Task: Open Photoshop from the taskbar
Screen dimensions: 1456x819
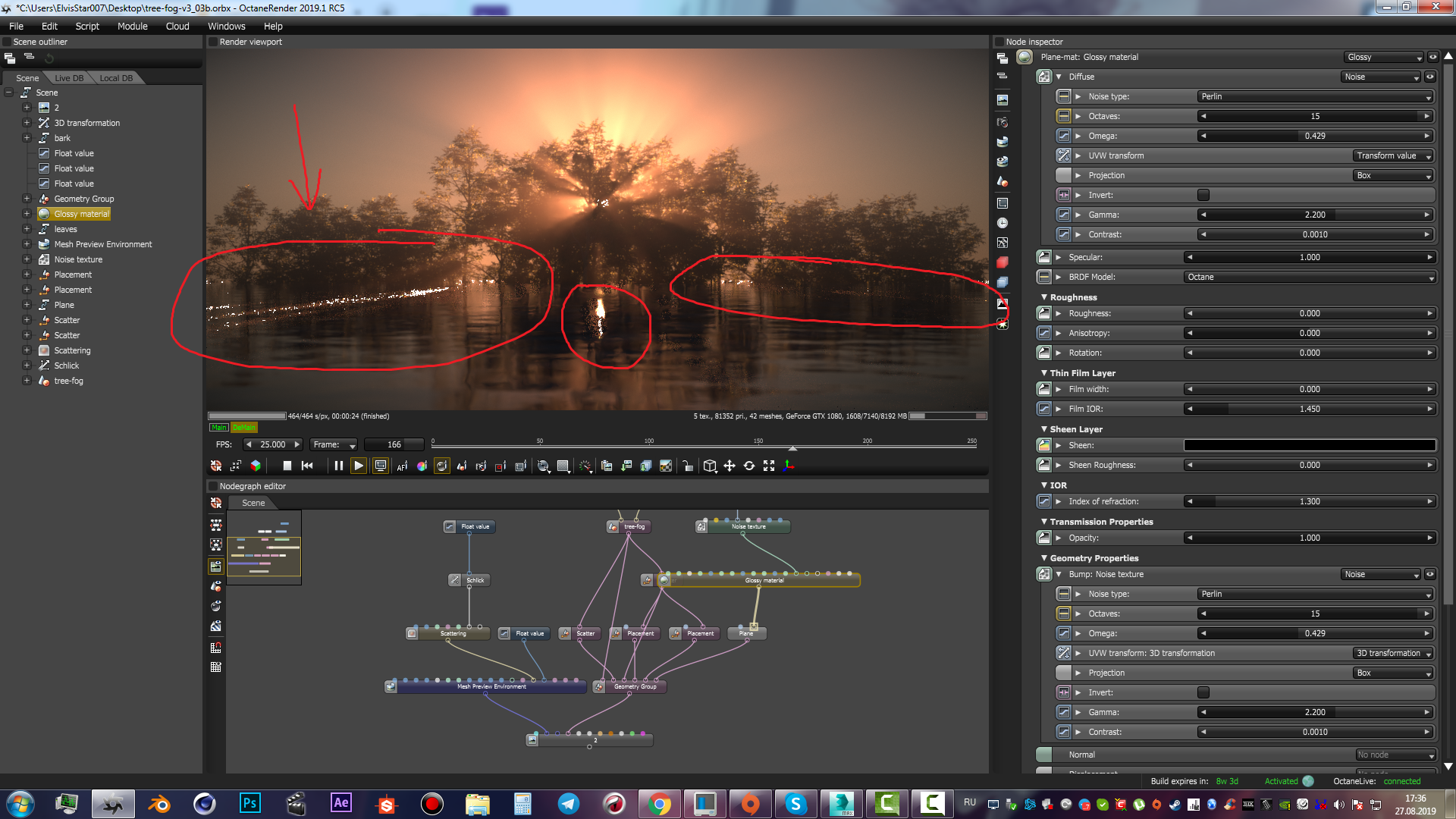Action: [250, 803]
